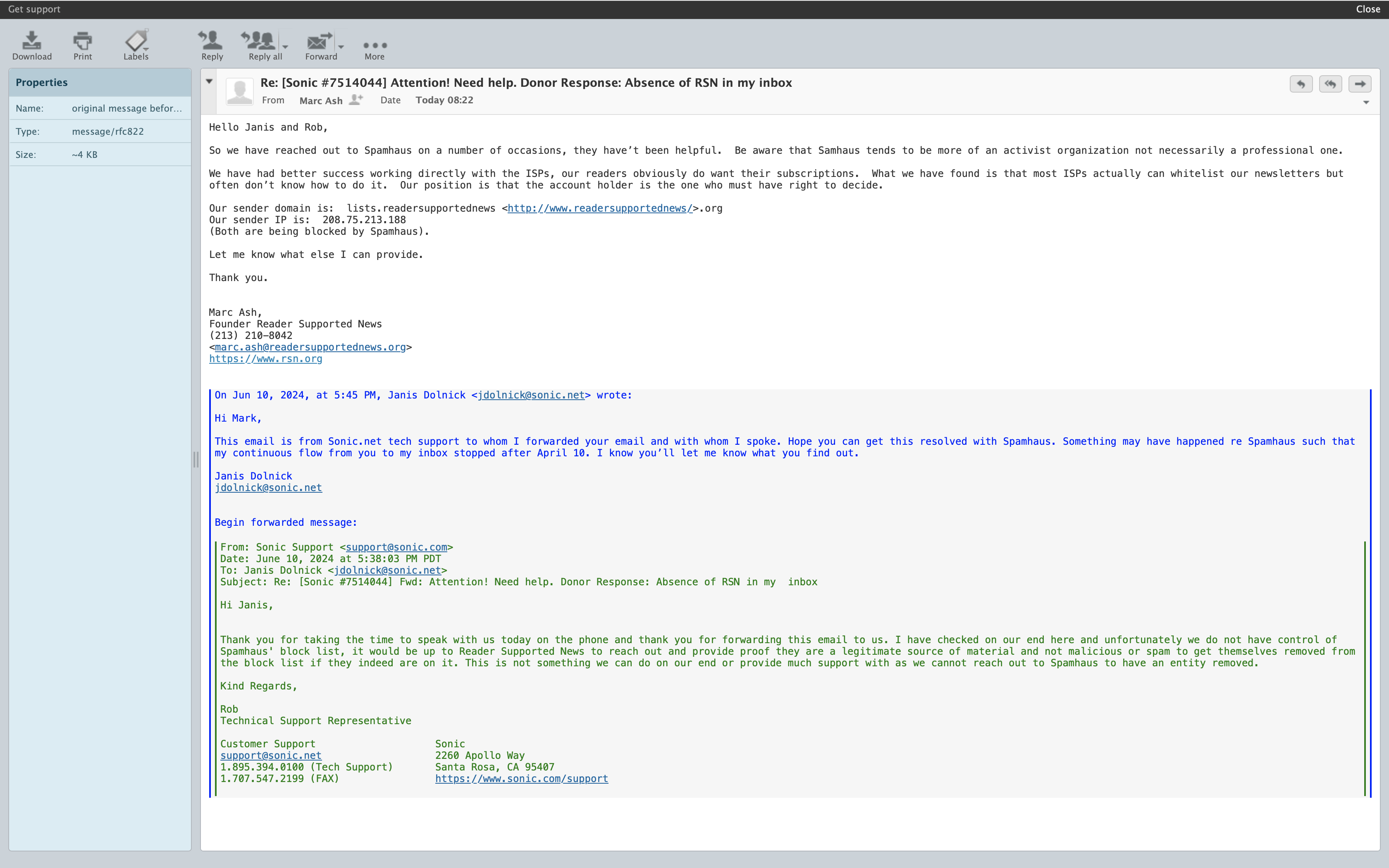Click the email subject line
Screen dimensions: 1389x868
coord(526,82)
